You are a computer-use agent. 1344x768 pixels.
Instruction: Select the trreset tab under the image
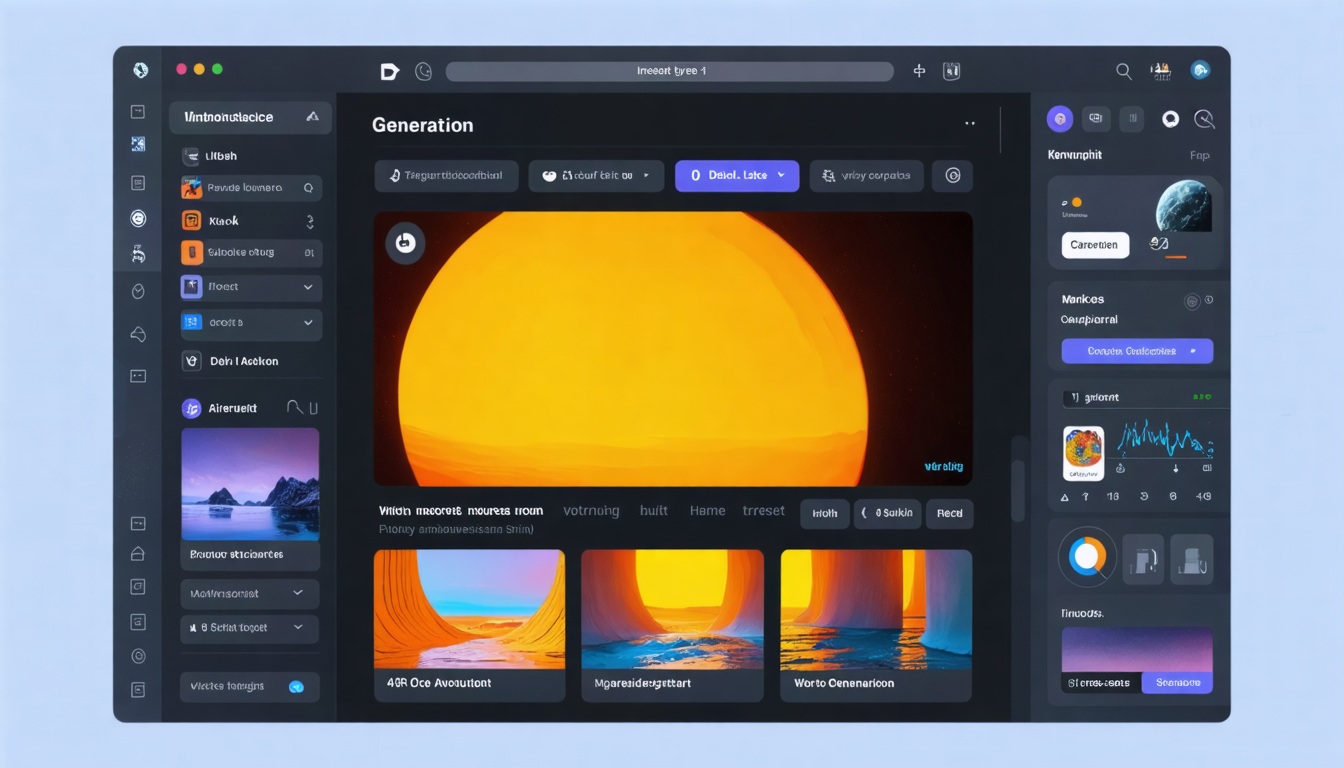(764, 510)
